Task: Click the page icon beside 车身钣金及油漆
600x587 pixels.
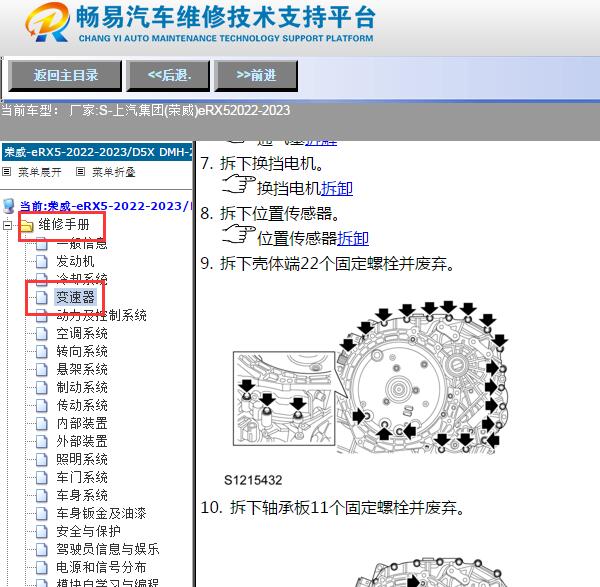Action: coord(42,514)
